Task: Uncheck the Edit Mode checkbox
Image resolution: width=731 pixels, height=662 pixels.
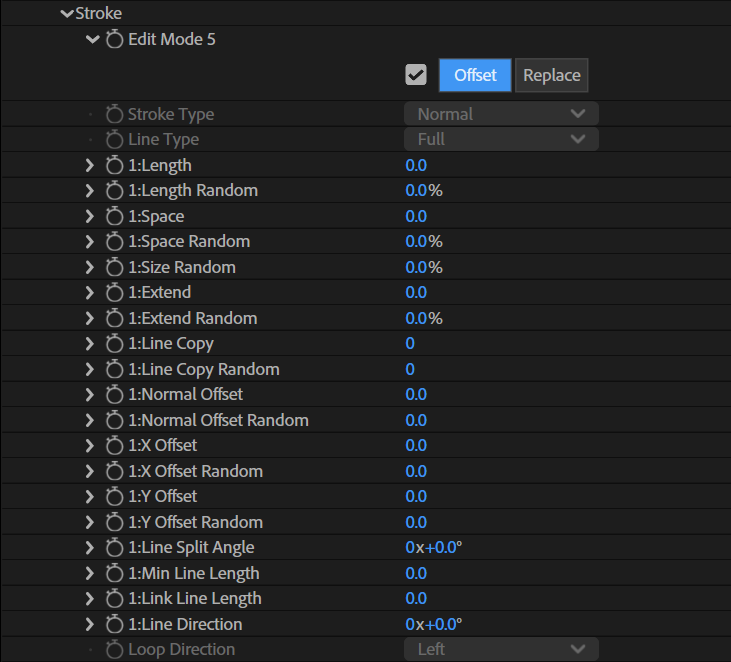Action: [x=416, y=75]
